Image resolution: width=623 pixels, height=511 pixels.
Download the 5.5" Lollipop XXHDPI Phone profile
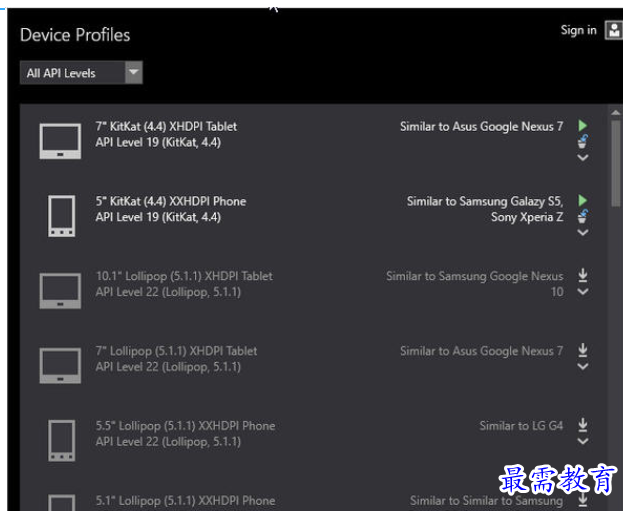[x=582, y=425]
